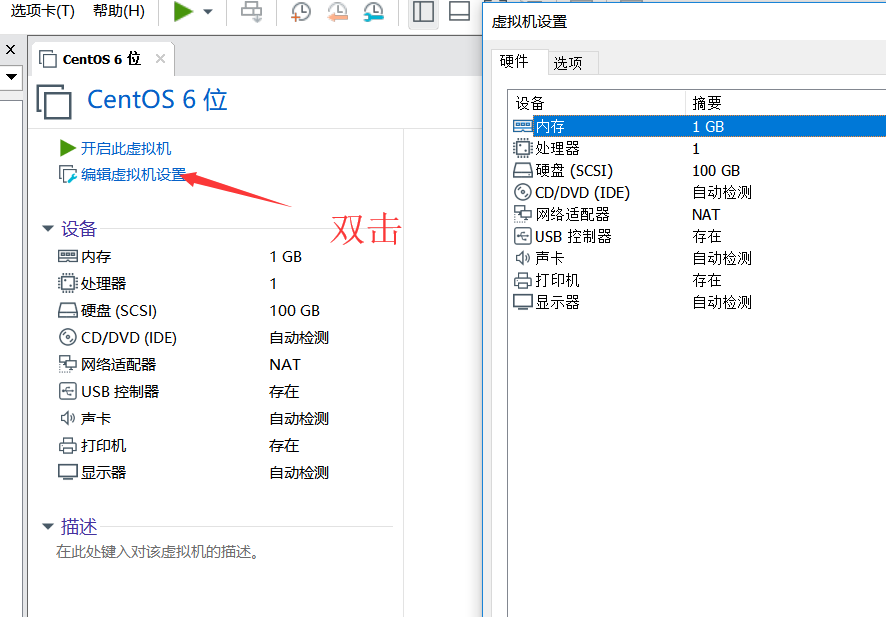Click the large CentOS VM icon beside title
The width and height of the screenshot is (886, 617).
[54, 102]
